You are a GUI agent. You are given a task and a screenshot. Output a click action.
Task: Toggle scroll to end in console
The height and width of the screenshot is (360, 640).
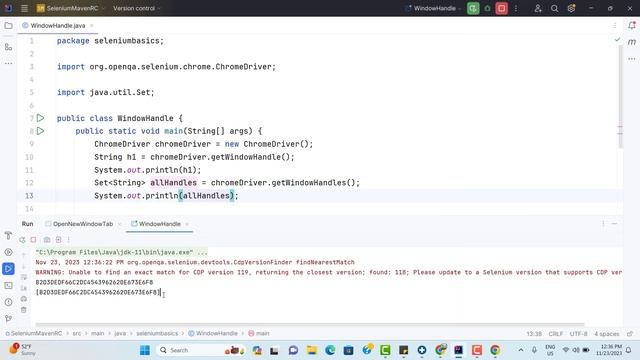click(x=24, y=288)
